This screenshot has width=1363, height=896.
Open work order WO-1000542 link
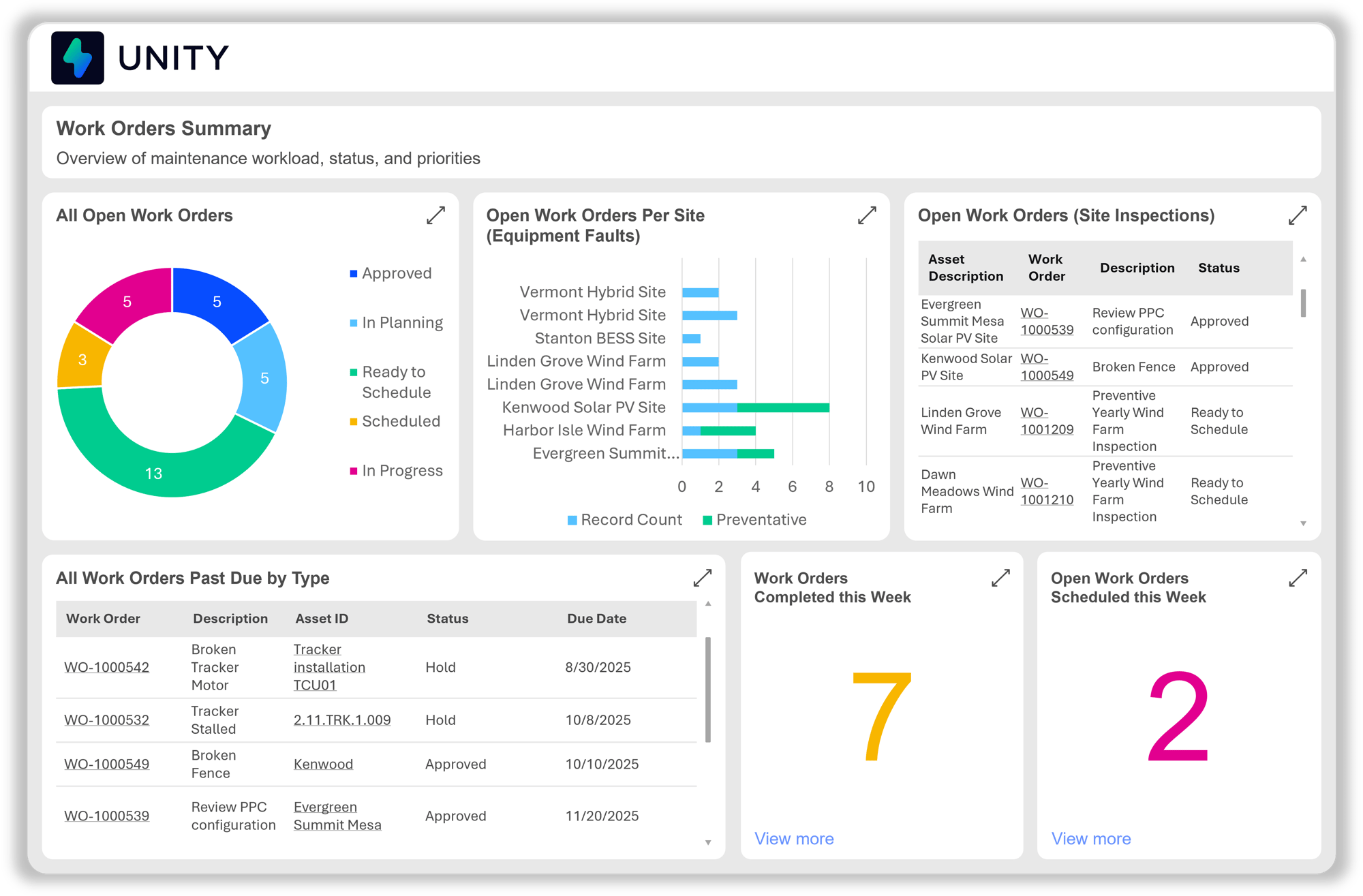coord(106,668)
